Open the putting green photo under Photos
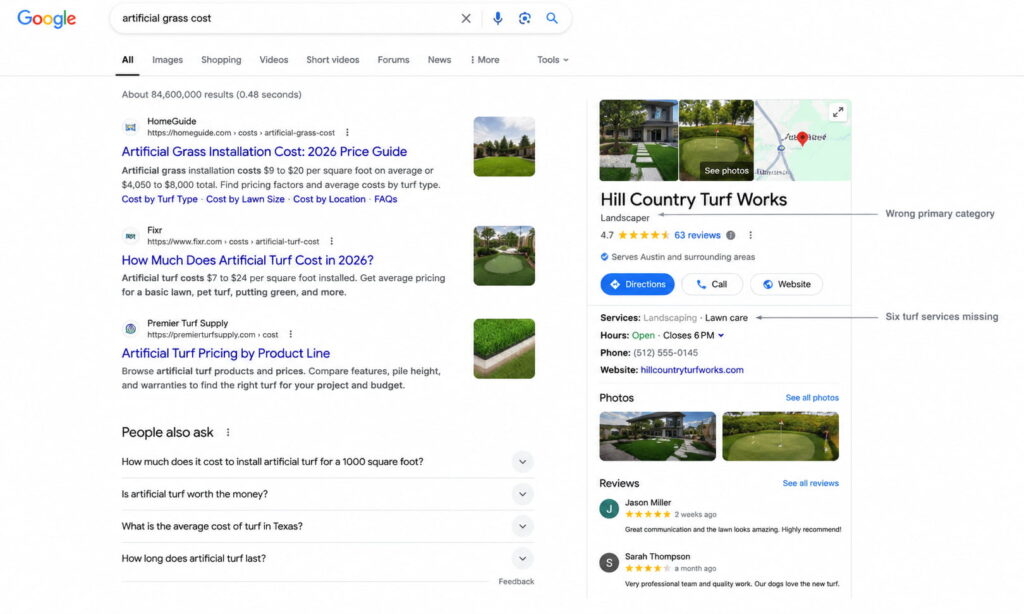 tap(780, 436)
